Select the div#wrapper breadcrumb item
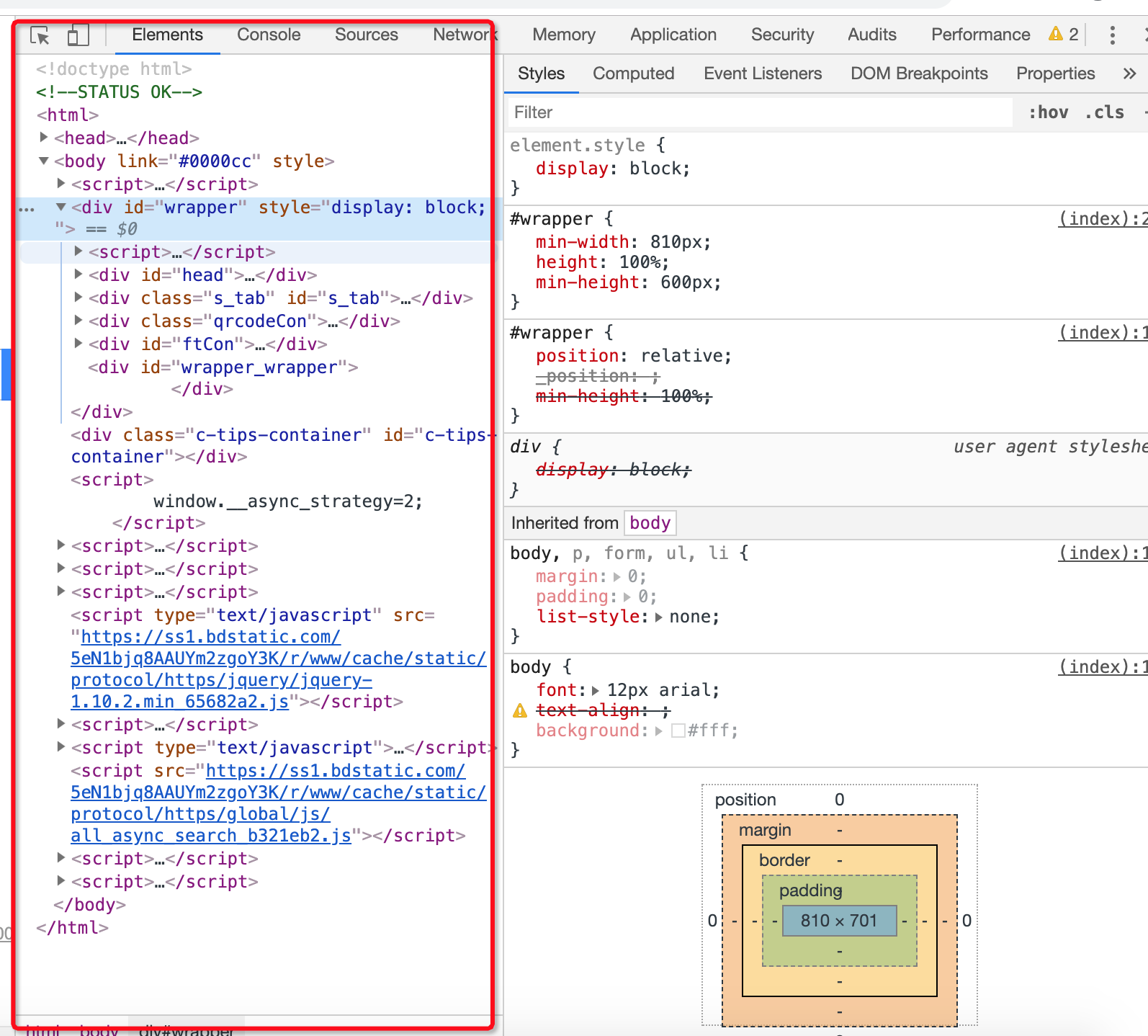 (x=186, y=1030)
